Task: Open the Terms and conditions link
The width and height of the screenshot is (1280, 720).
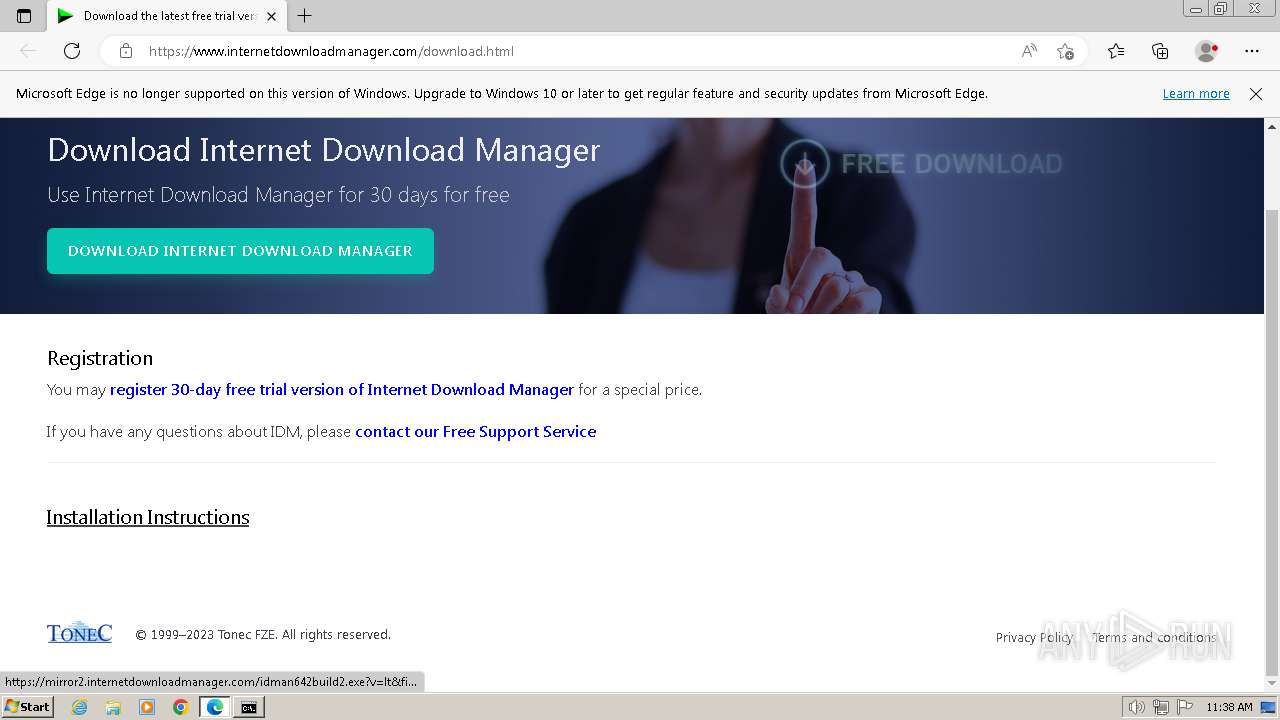Action: pyautogui.click(x=1154, y=637)
